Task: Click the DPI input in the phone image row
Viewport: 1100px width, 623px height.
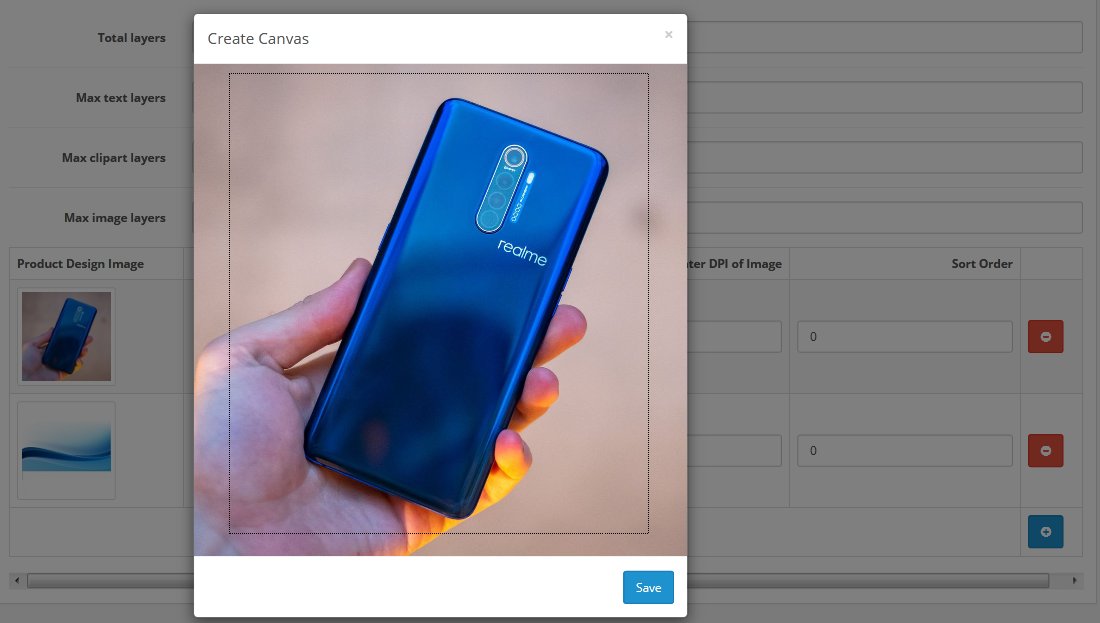Action: point(734,337)
